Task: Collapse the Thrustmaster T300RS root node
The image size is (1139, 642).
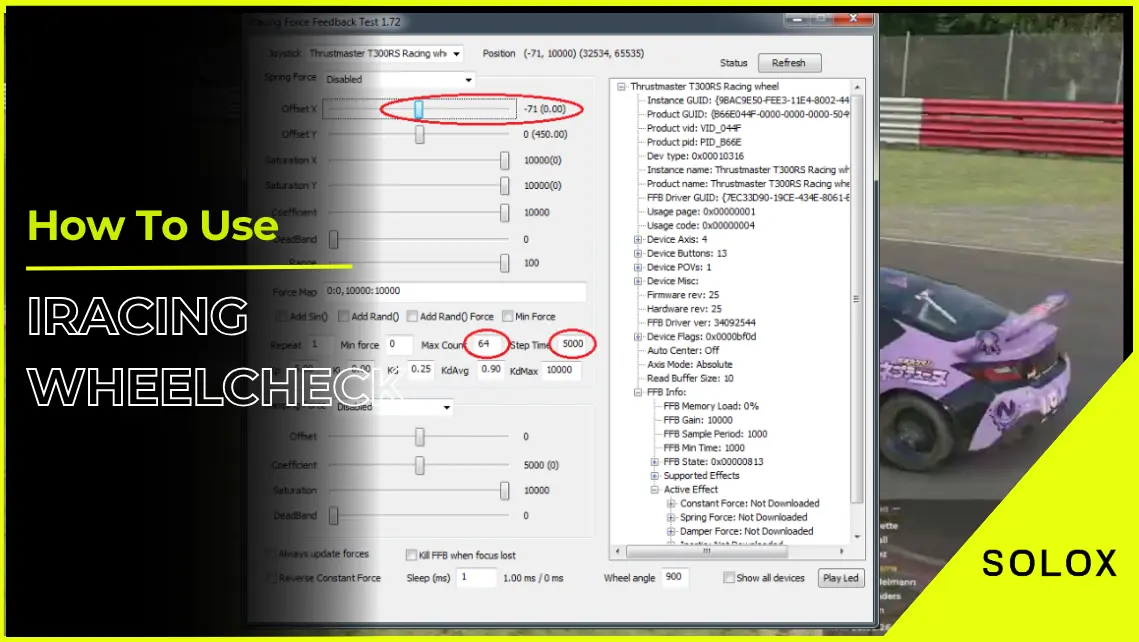Action: 622,87
